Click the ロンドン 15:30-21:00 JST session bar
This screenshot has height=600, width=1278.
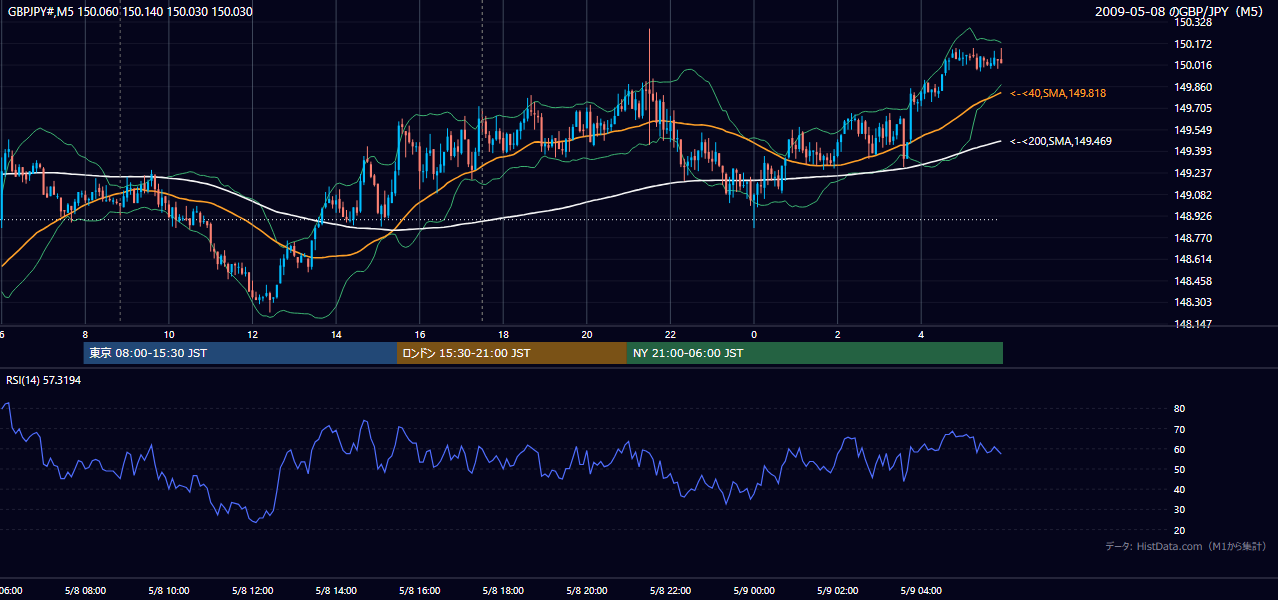tap(512, 353)
